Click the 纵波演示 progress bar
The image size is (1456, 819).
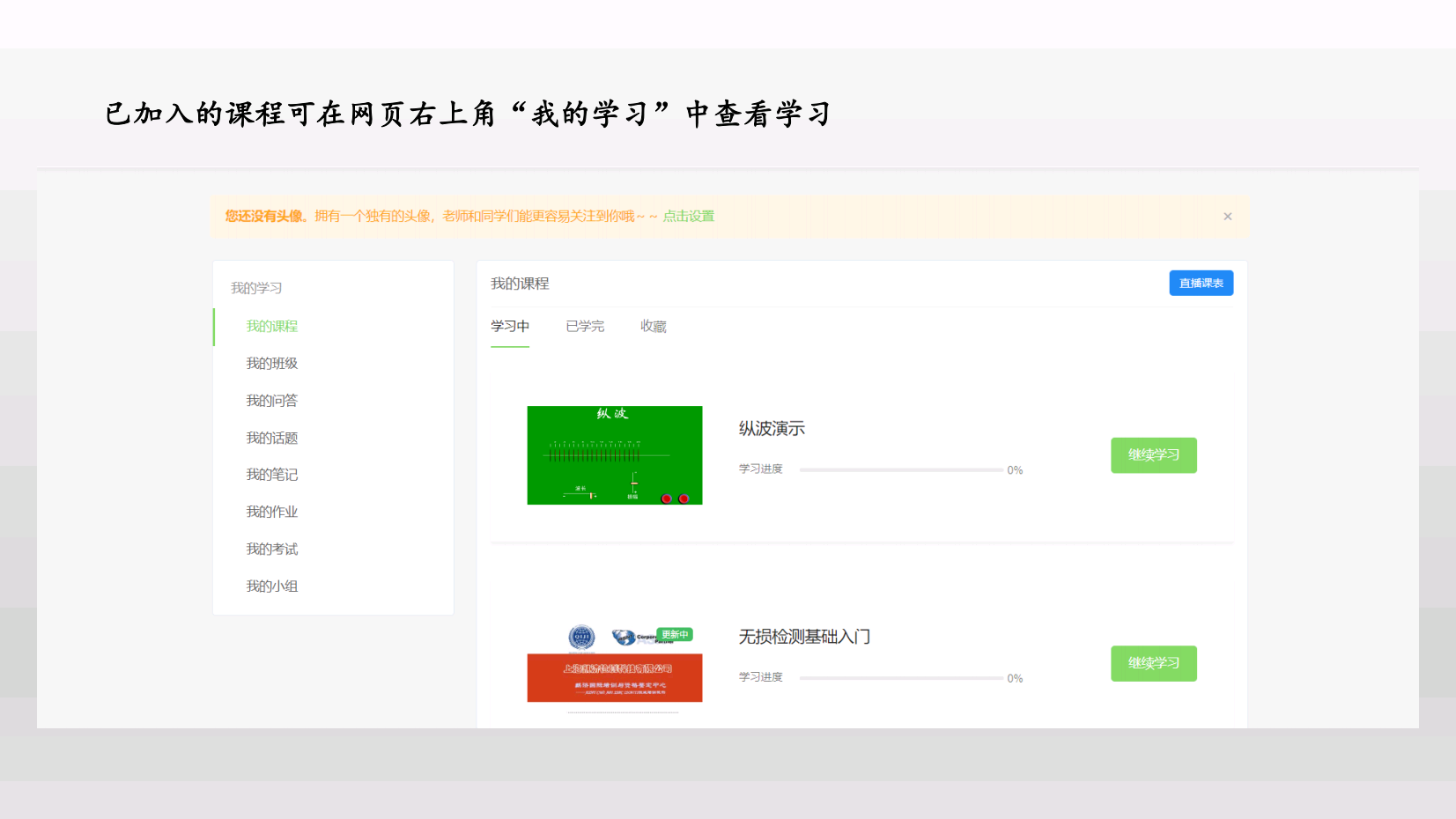[900, 470]
